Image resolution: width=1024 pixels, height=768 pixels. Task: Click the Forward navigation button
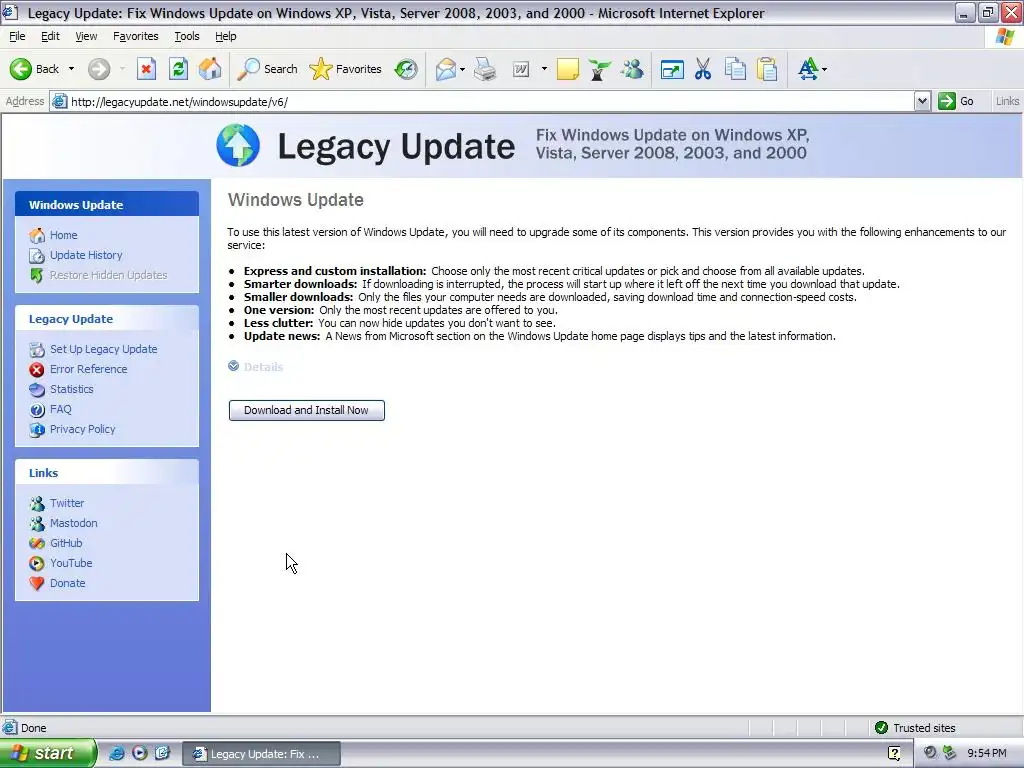99,69
